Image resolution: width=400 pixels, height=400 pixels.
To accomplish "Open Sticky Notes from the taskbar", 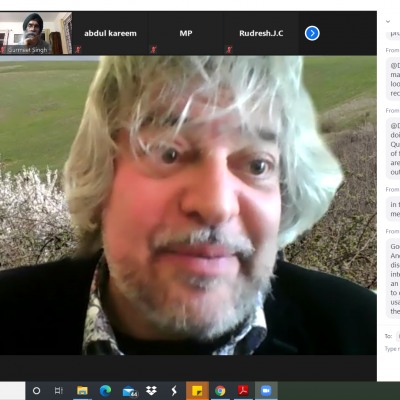I will coord(197,391).
